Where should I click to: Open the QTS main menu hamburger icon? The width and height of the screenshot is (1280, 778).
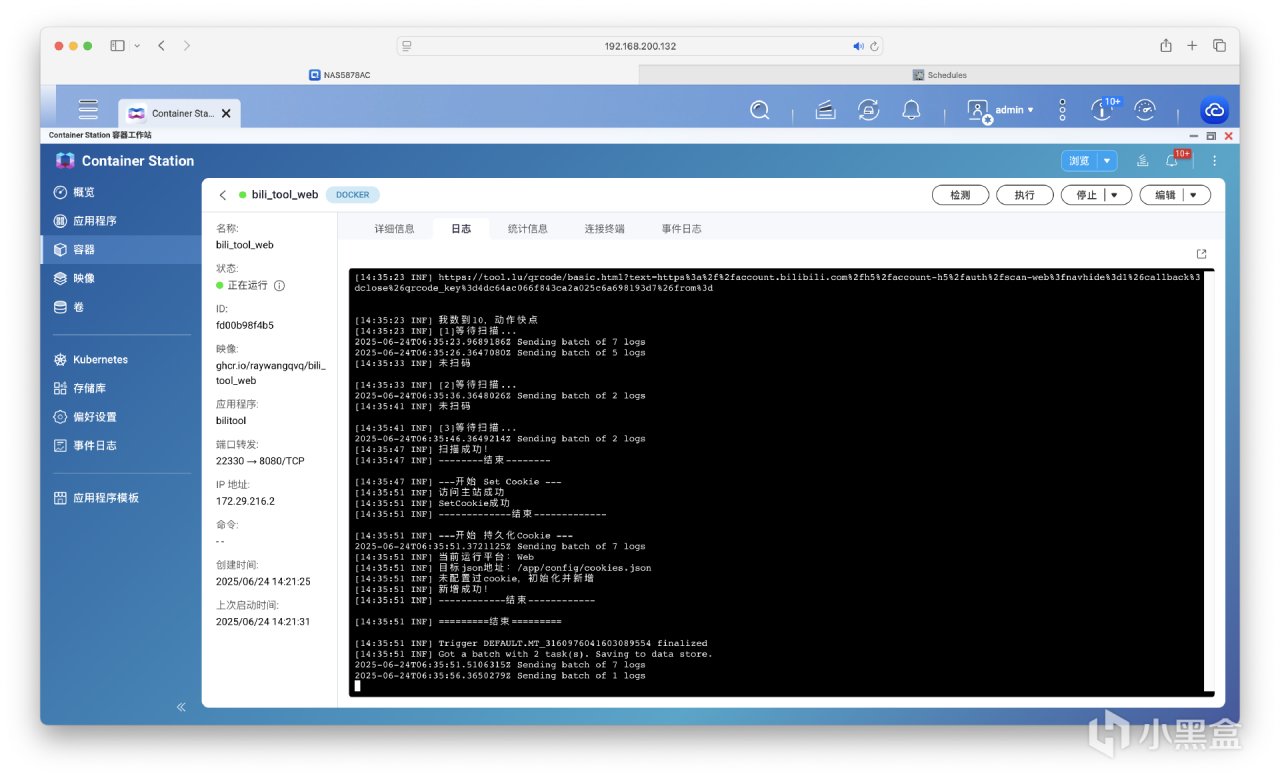89,110
